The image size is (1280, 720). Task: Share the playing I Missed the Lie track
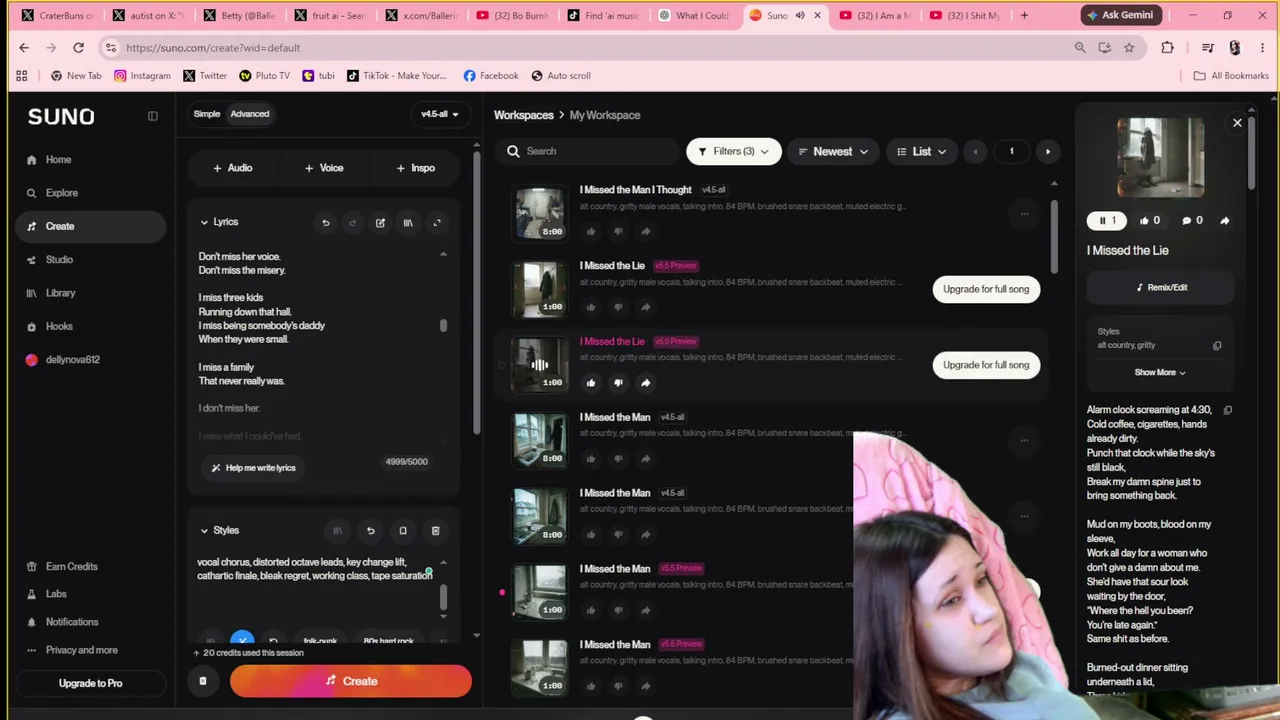[x=645, y=383]
